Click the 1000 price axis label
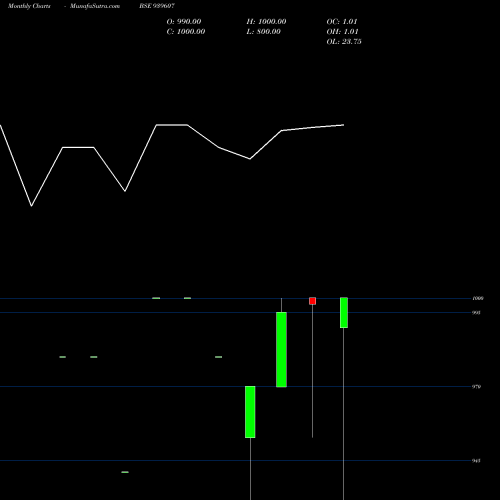The height and width of the screenshot is (500, 500). (478, 298)
